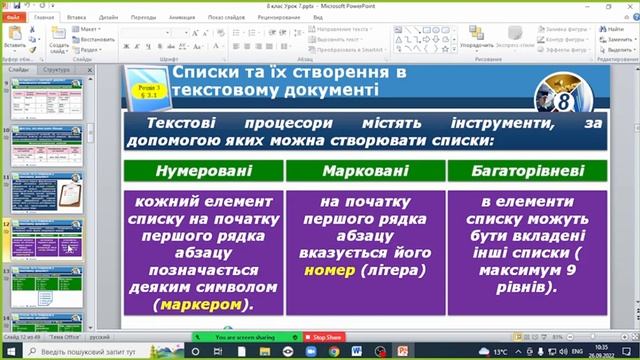The width and height of the screenshot is (640, 360).
Task: Align text left in paragraph group
Action: (236, 47)
